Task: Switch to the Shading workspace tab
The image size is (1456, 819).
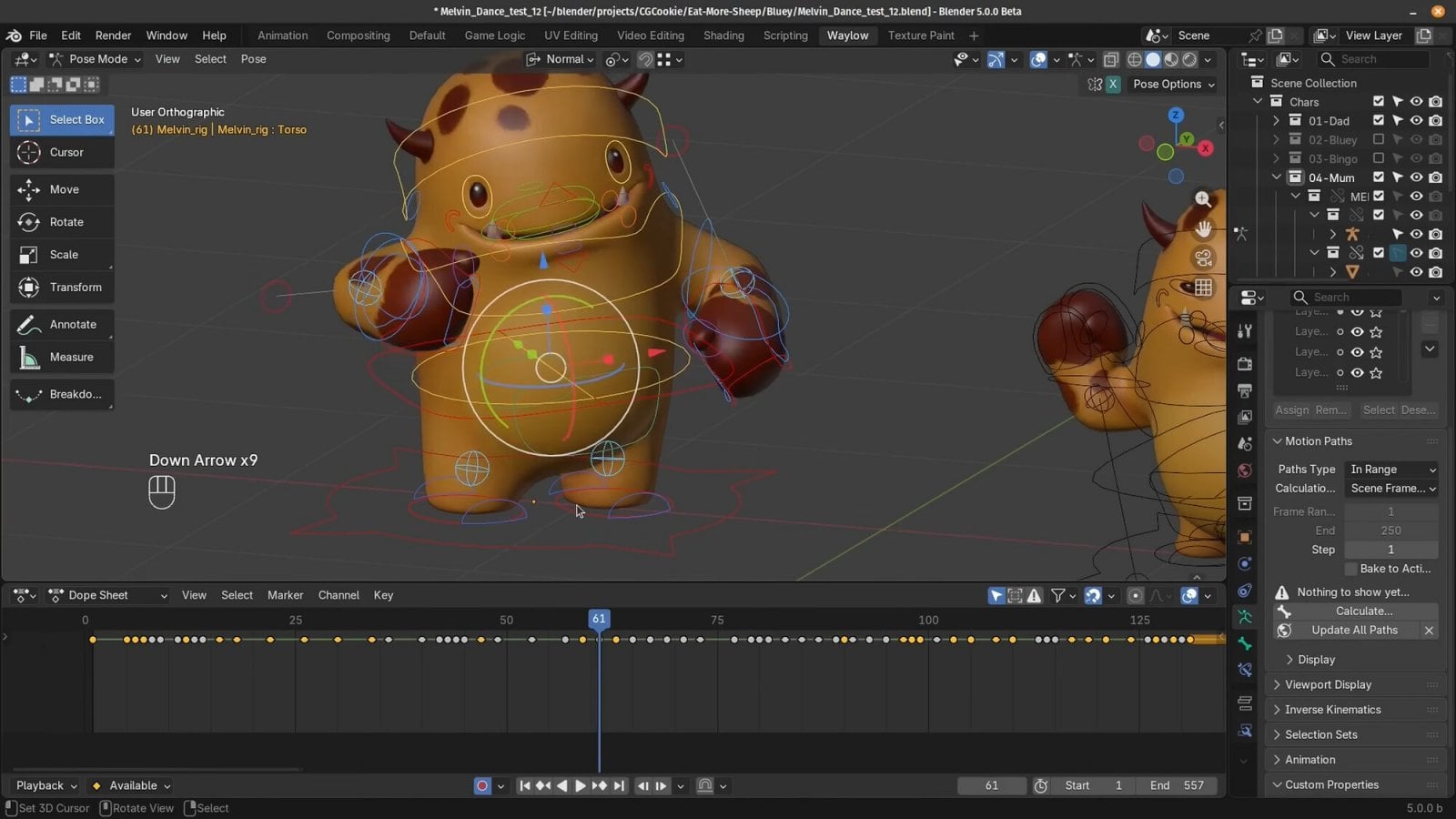Action: [x=723, y=35]
